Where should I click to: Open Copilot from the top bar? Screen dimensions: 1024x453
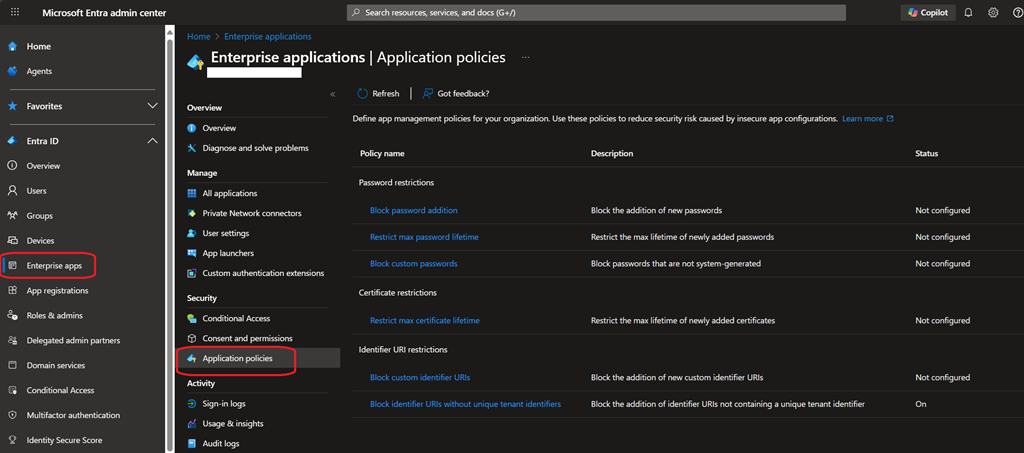pos(926,12)
